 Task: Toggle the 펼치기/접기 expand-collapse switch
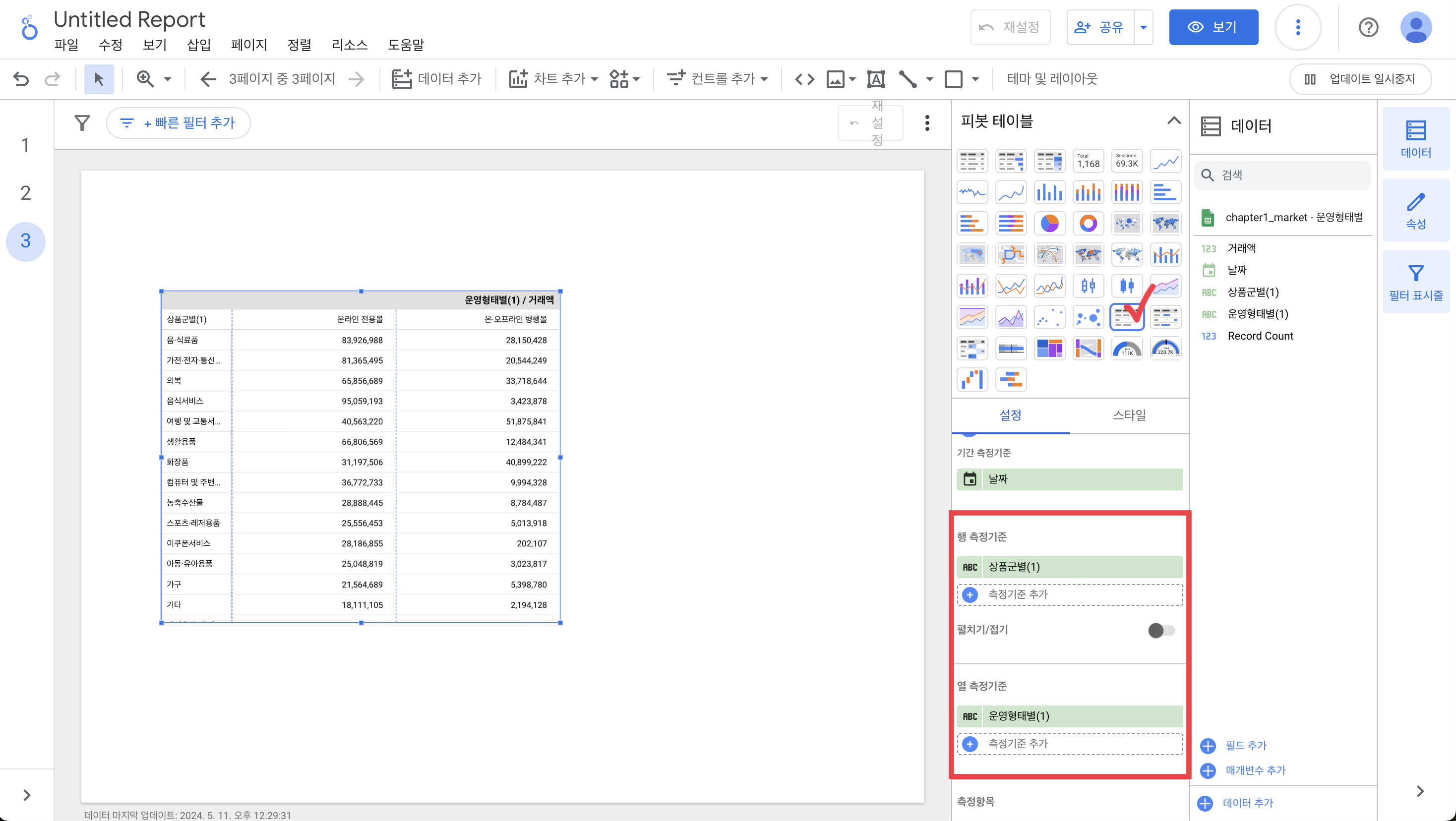click(x=1161, y=630)
